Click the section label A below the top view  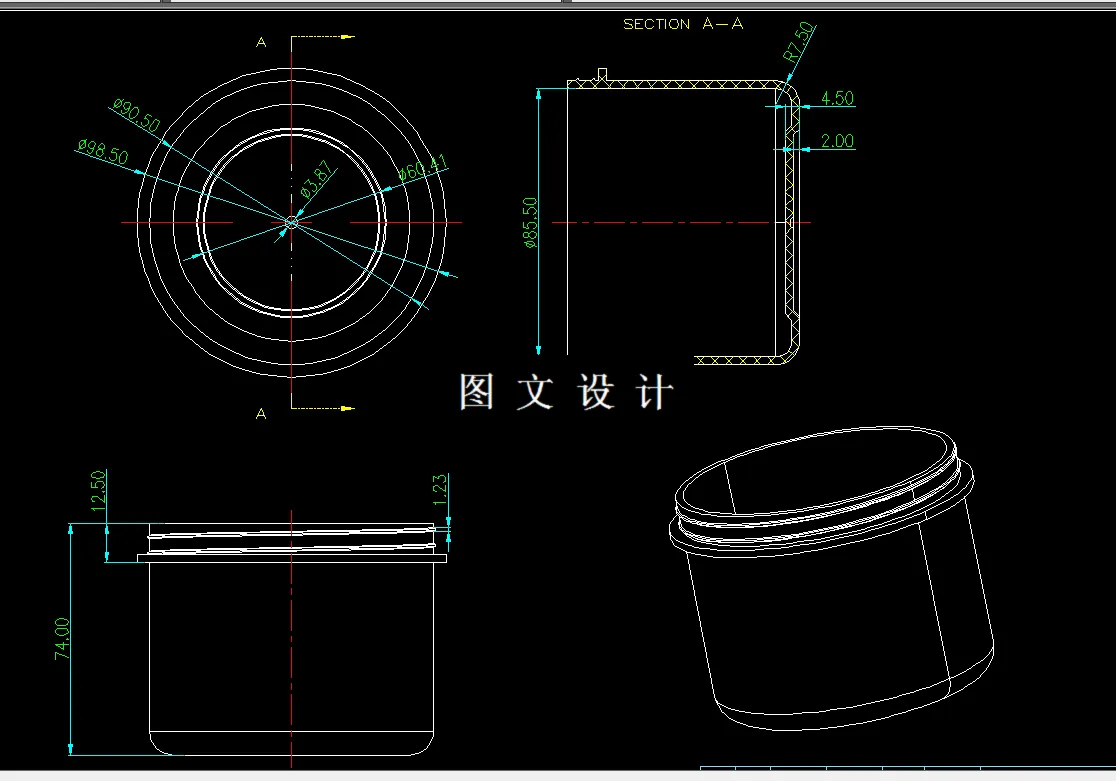tap(261, 414)
